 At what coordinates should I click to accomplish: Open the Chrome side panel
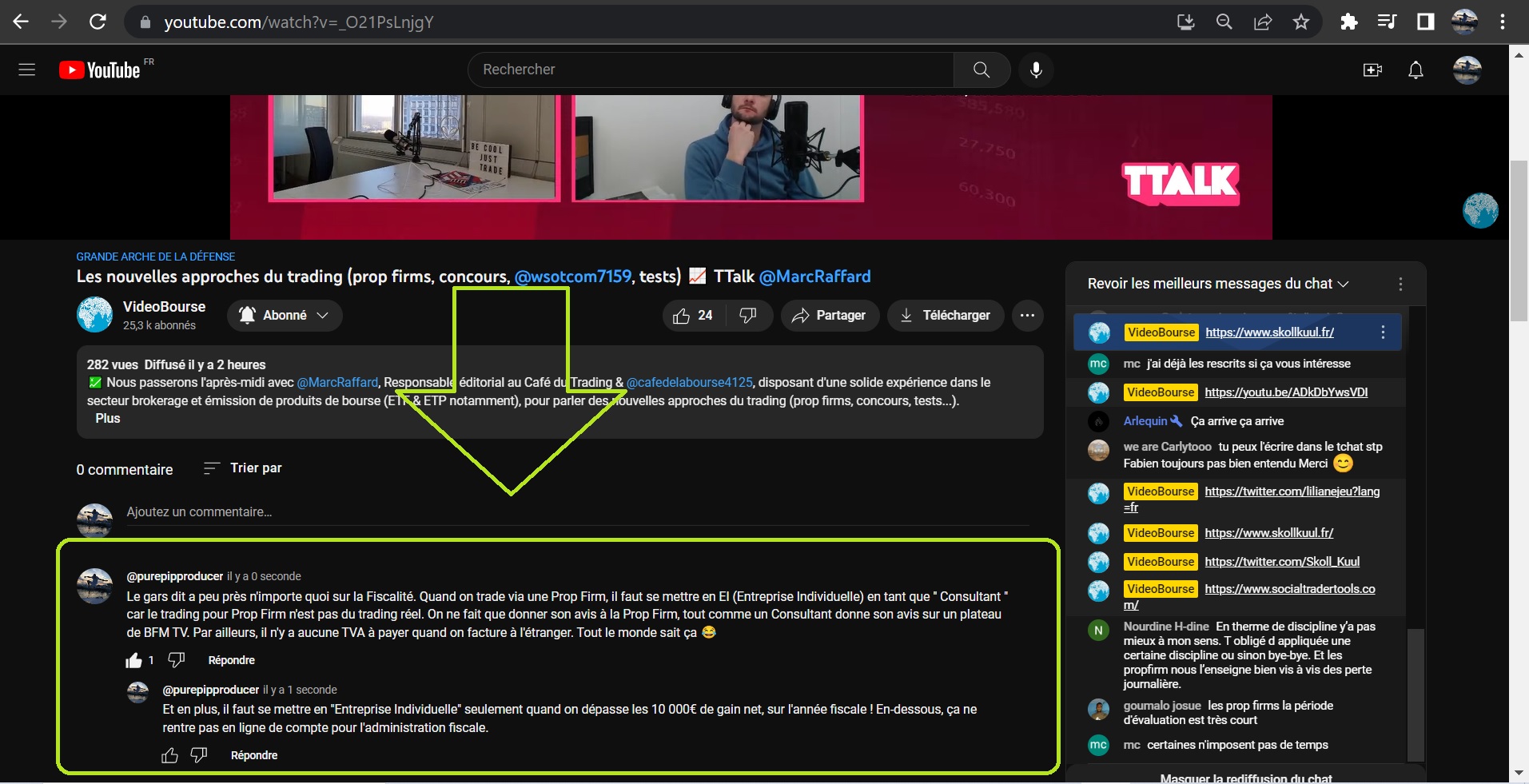pos(1426,22)
